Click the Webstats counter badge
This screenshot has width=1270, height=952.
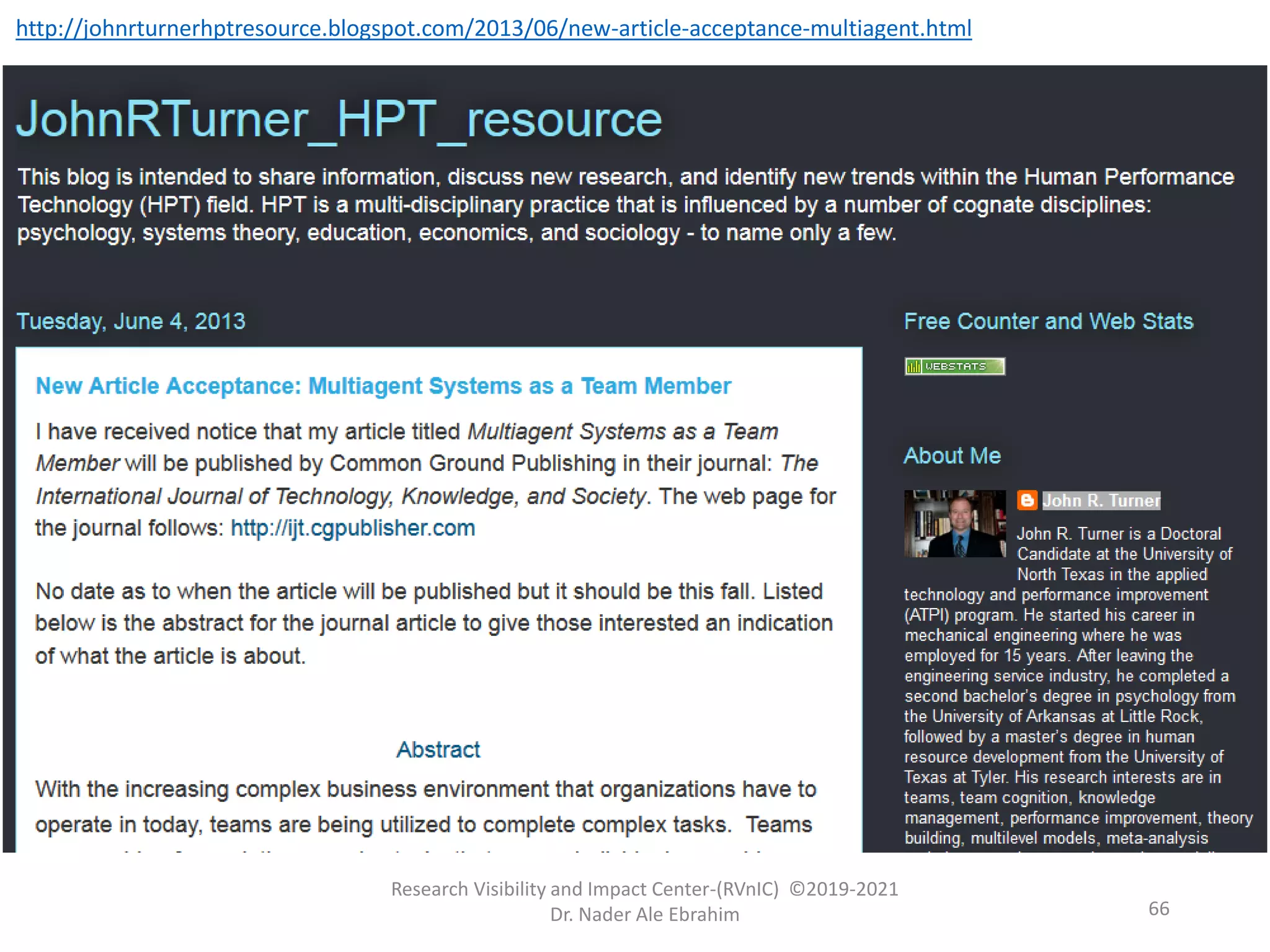[954, 366]
